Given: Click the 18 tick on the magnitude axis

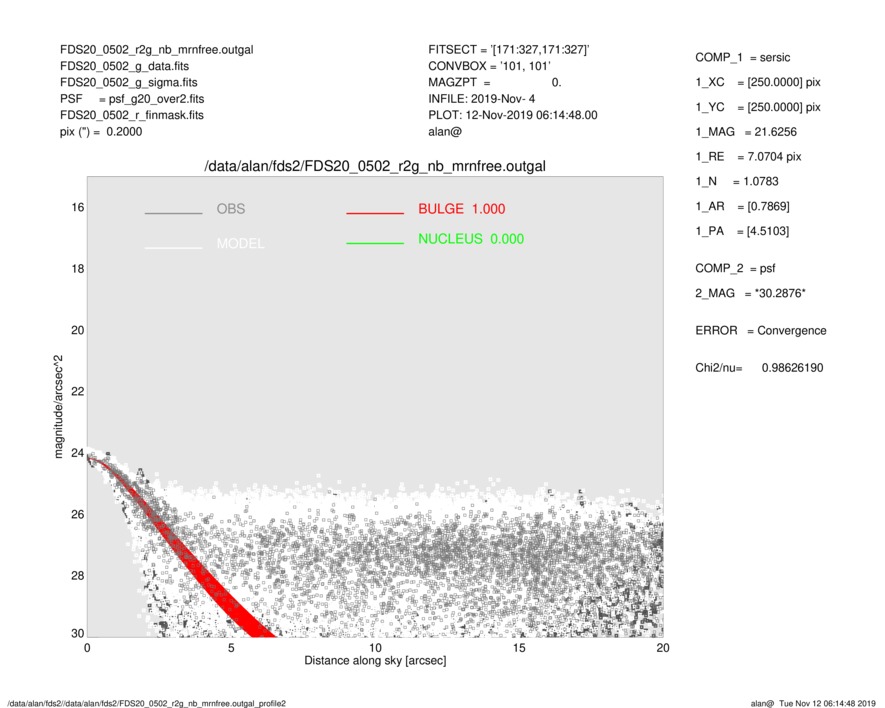Looking at the screenshot, I should coord(78,269).
